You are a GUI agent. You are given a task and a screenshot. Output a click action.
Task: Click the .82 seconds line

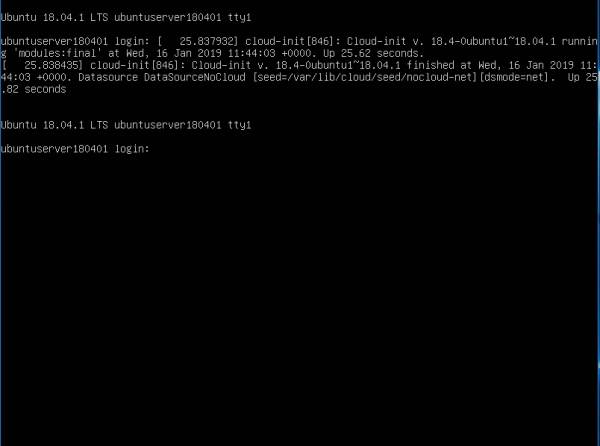34,89
